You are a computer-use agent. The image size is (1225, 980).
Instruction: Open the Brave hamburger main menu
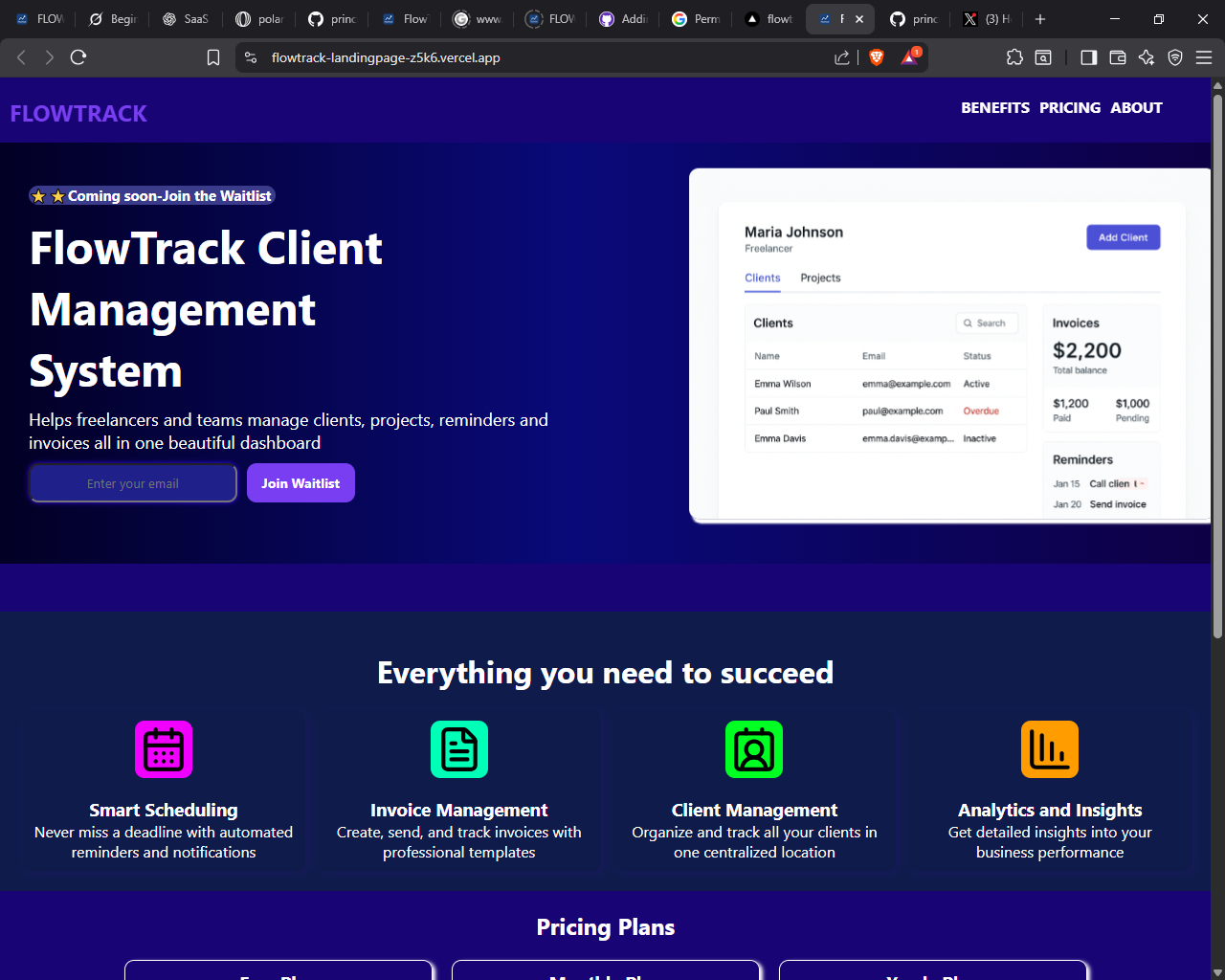click(x=1204, y=57)
